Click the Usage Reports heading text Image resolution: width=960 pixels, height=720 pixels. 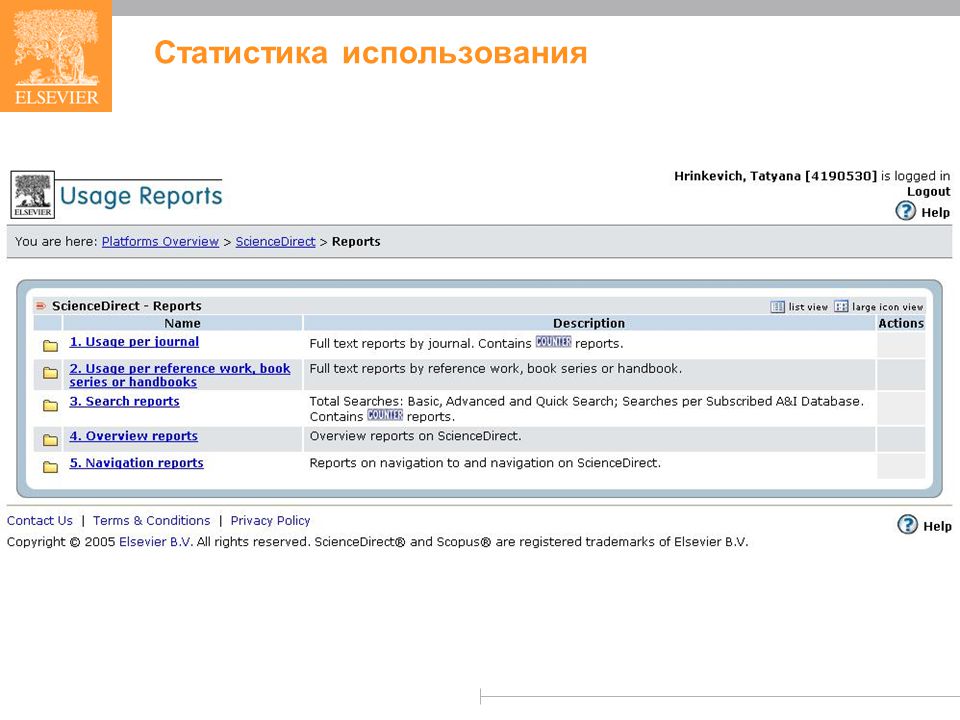[141, 196]
